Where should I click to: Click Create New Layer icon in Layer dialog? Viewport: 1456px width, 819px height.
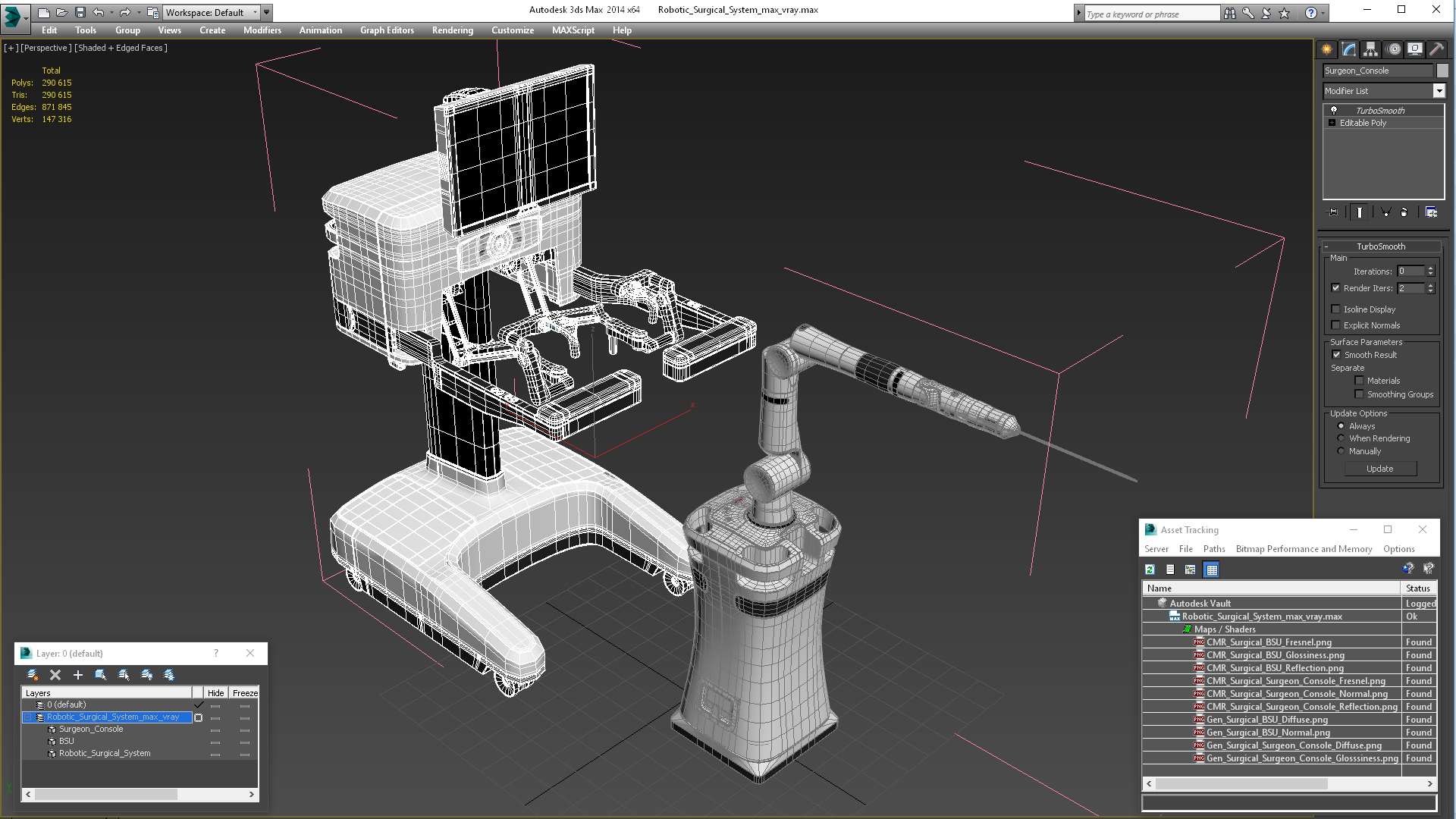[33, 675]
